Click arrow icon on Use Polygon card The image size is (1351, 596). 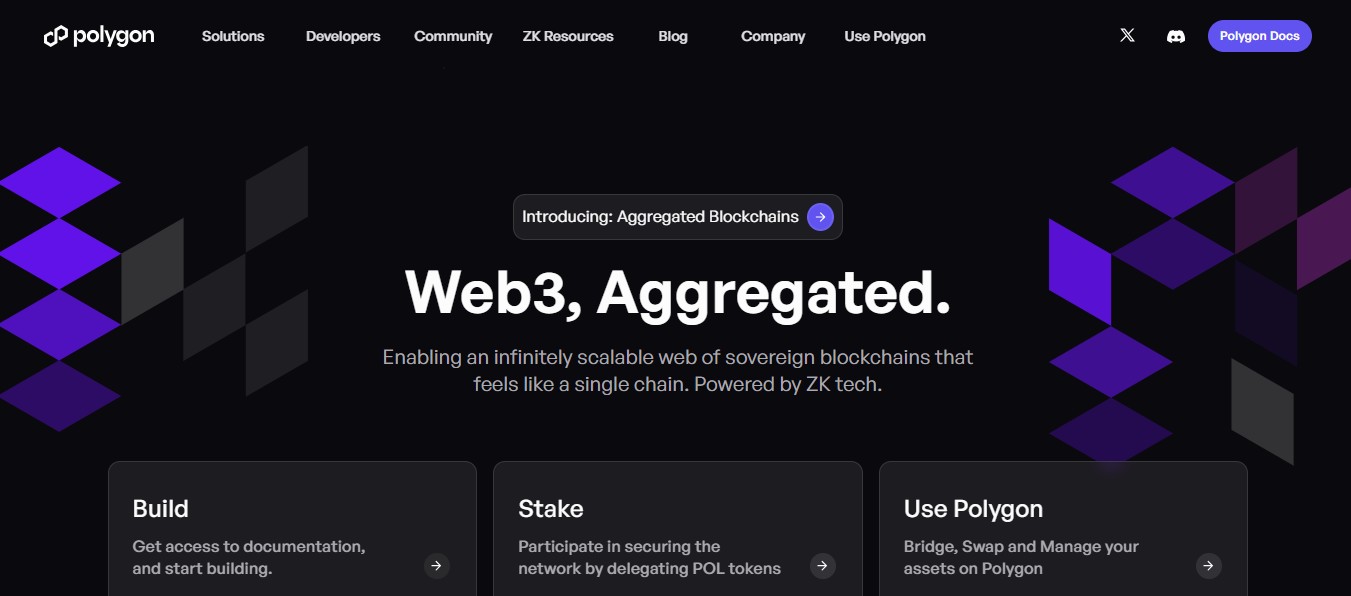(1208, 566)
